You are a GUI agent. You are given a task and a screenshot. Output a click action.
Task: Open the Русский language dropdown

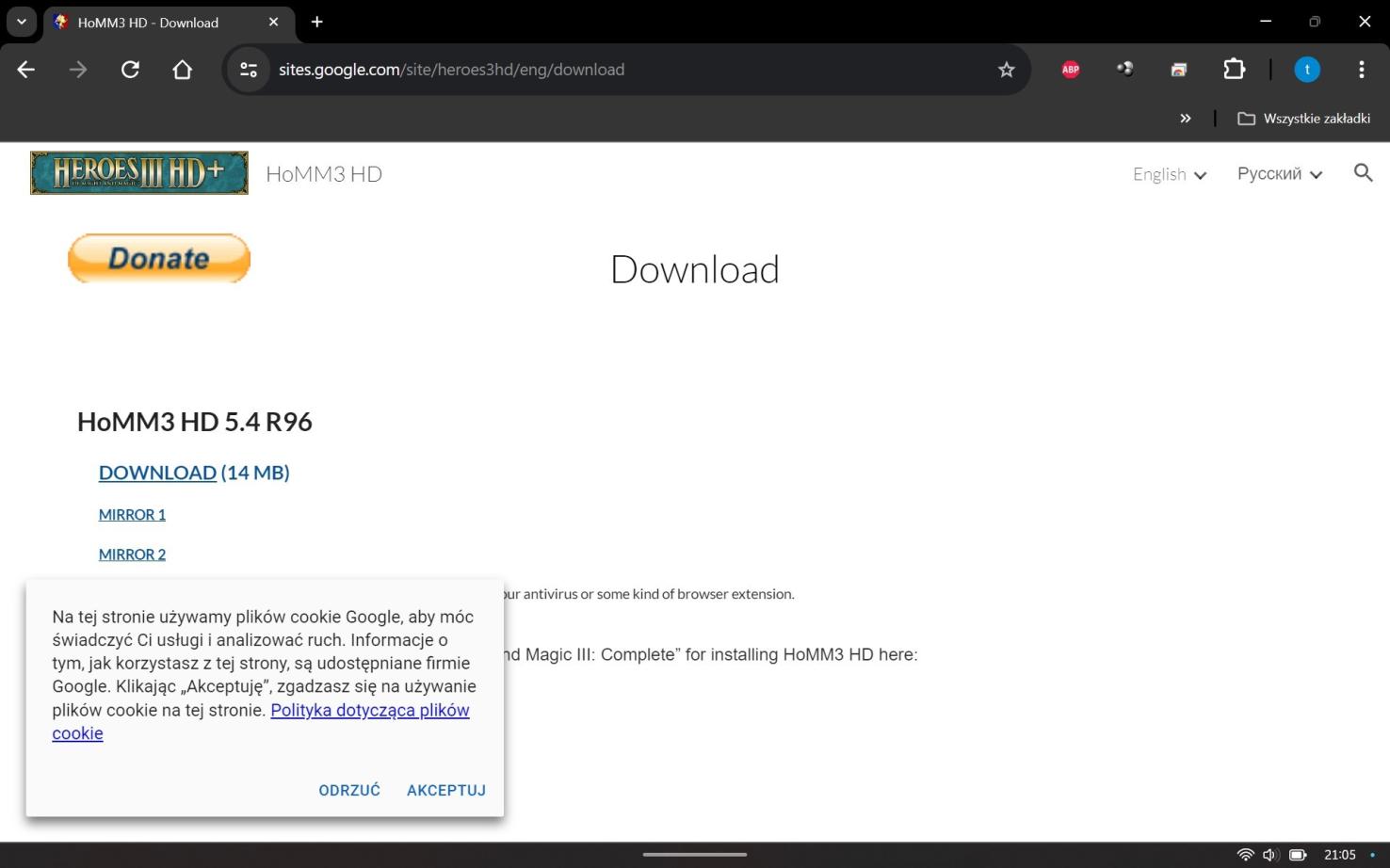pos(1279,174)
